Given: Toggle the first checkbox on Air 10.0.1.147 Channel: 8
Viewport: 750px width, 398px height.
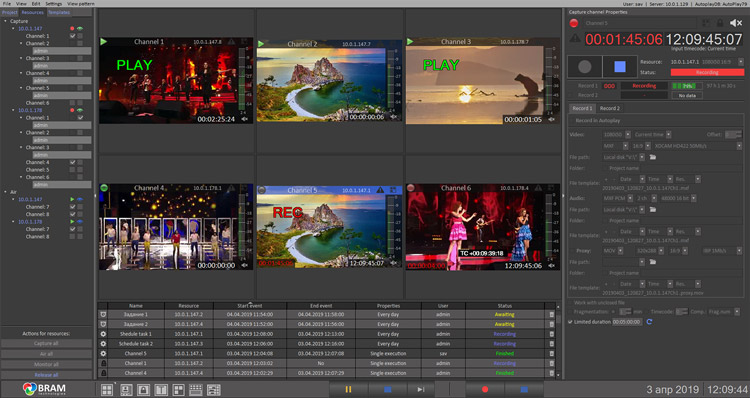Looking at the screenshot, I should [x=72, y=214].
